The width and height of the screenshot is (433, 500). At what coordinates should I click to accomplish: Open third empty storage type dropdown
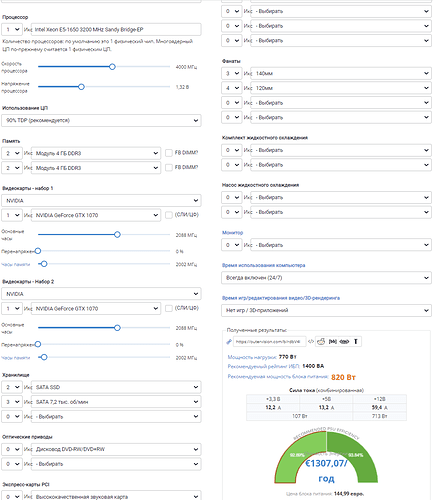coord(116,417)
